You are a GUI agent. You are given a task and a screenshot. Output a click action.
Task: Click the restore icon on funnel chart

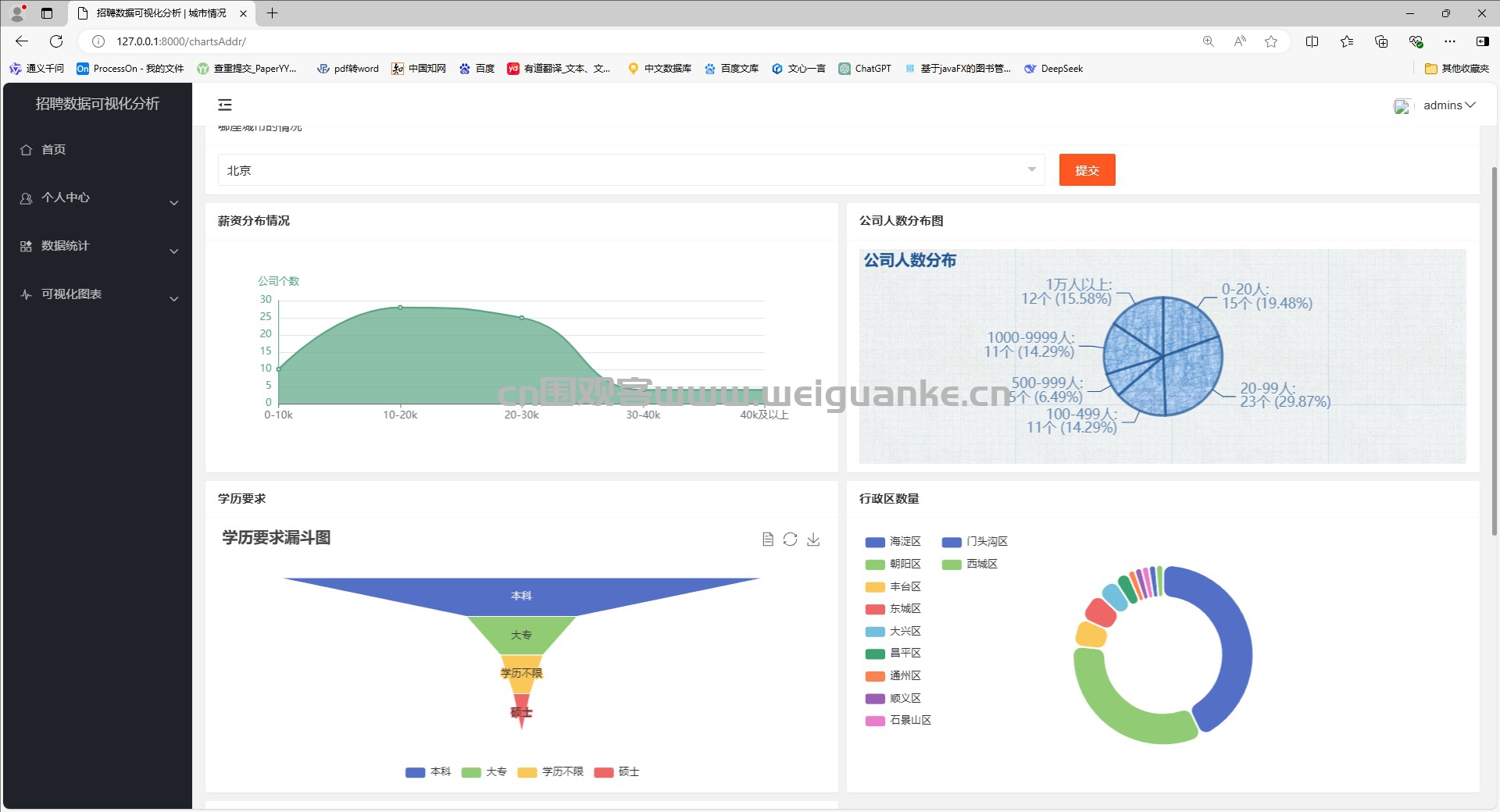point(791,539)
